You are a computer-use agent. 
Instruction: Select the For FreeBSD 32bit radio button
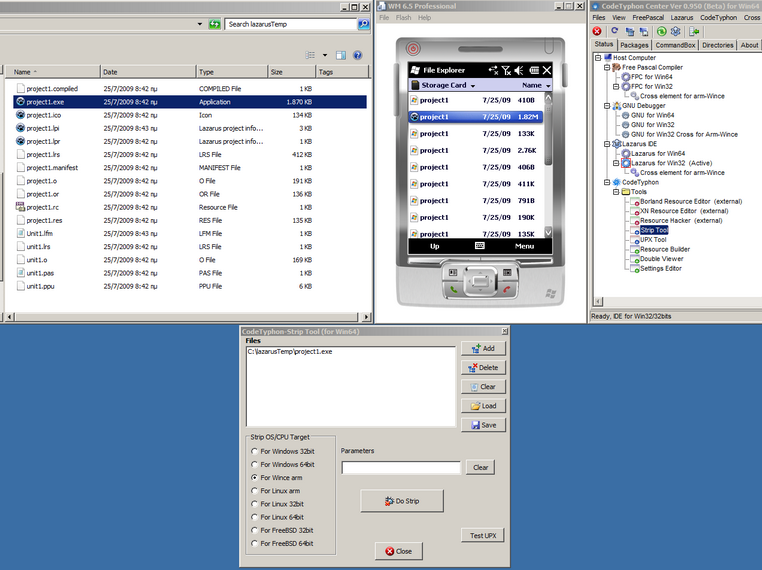254,530
